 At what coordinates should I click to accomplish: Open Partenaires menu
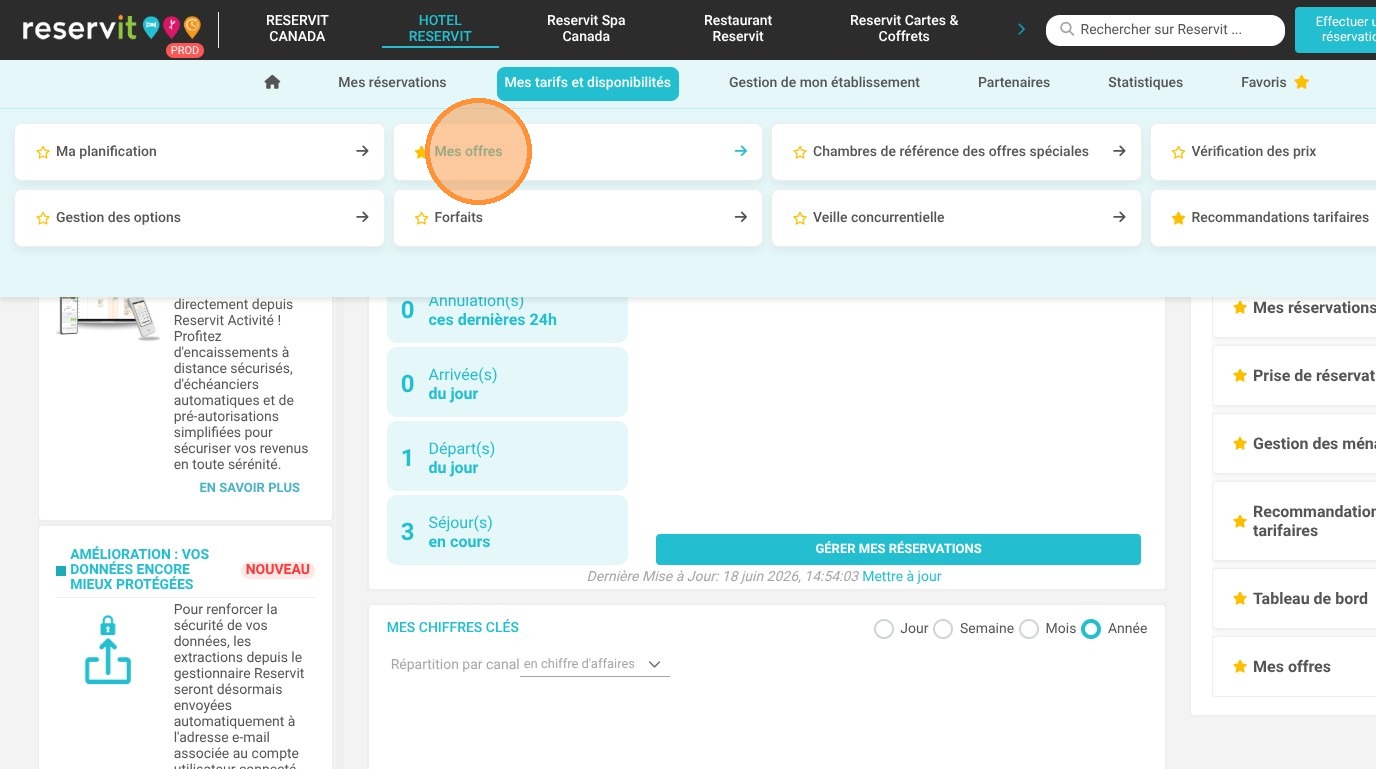tap(1014, 82)
